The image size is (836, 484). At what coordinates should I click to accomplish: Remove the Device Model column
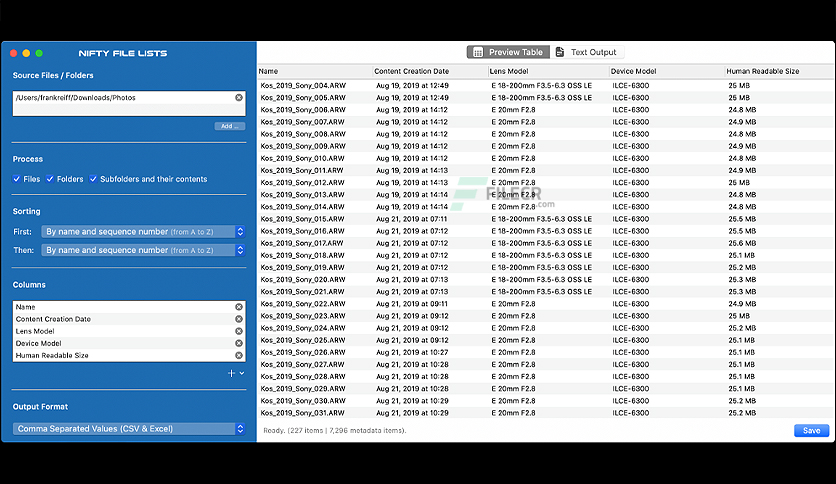click(x=239, y=343)
